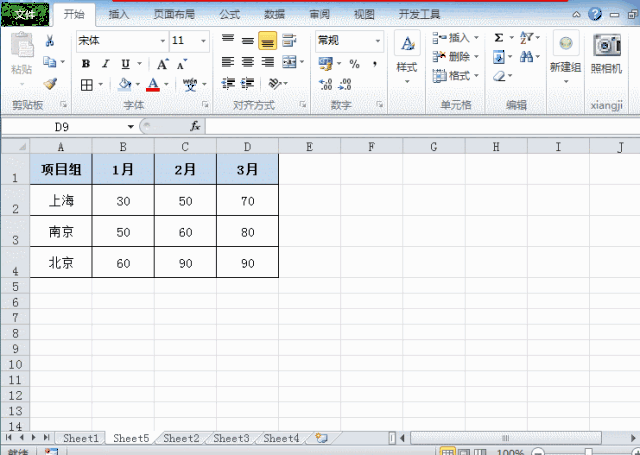Decrease font size with small A

(x=182, y=64)
